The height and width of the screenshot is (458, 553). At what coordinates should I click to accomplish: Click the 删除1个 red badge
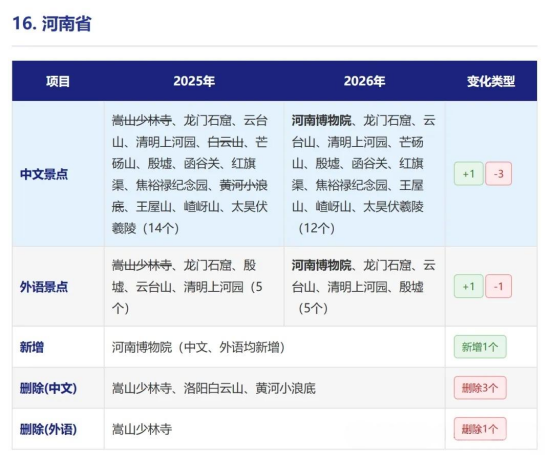click(480, 429)
